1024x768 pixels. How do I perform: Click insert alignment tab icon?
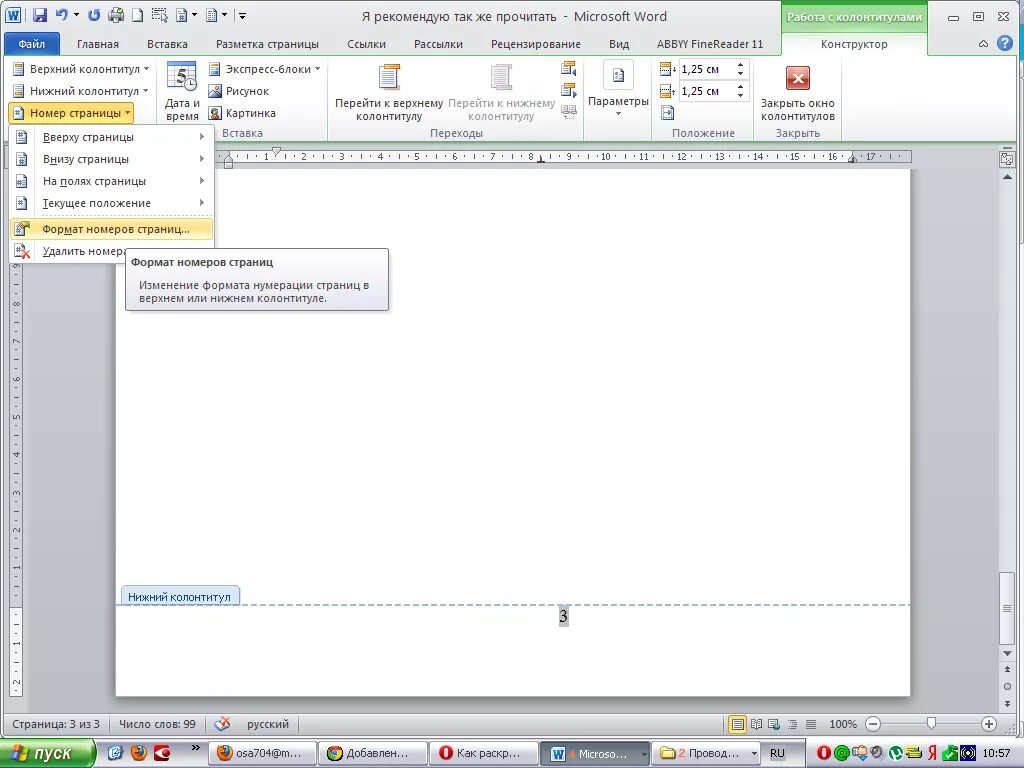pos(667,113)
